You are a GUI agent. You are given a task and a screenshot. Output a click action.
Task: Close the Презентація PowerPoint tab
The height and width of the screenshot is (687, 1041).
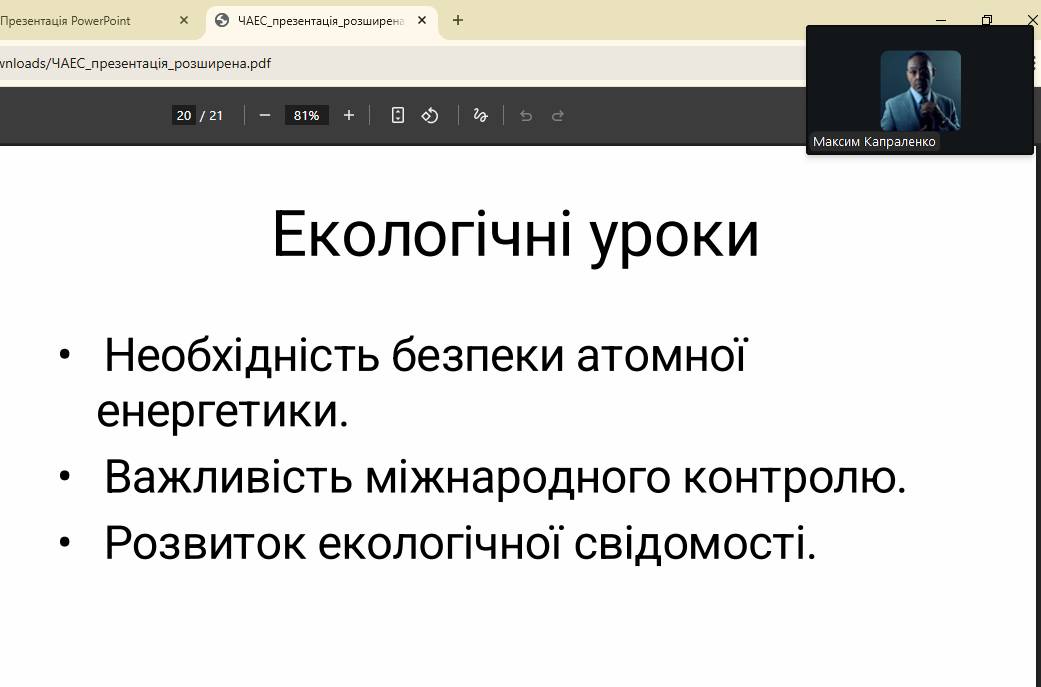pos(184,20)
